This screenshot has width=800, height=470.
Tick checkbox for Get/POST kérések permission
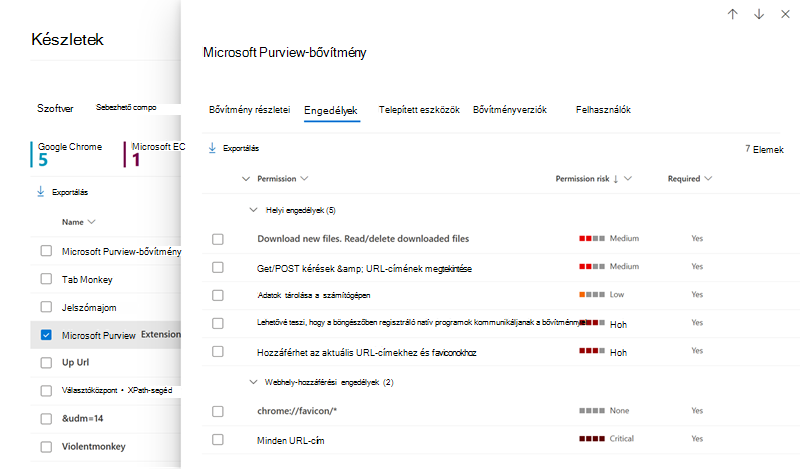pyautogui.click(x=218, y=267)
